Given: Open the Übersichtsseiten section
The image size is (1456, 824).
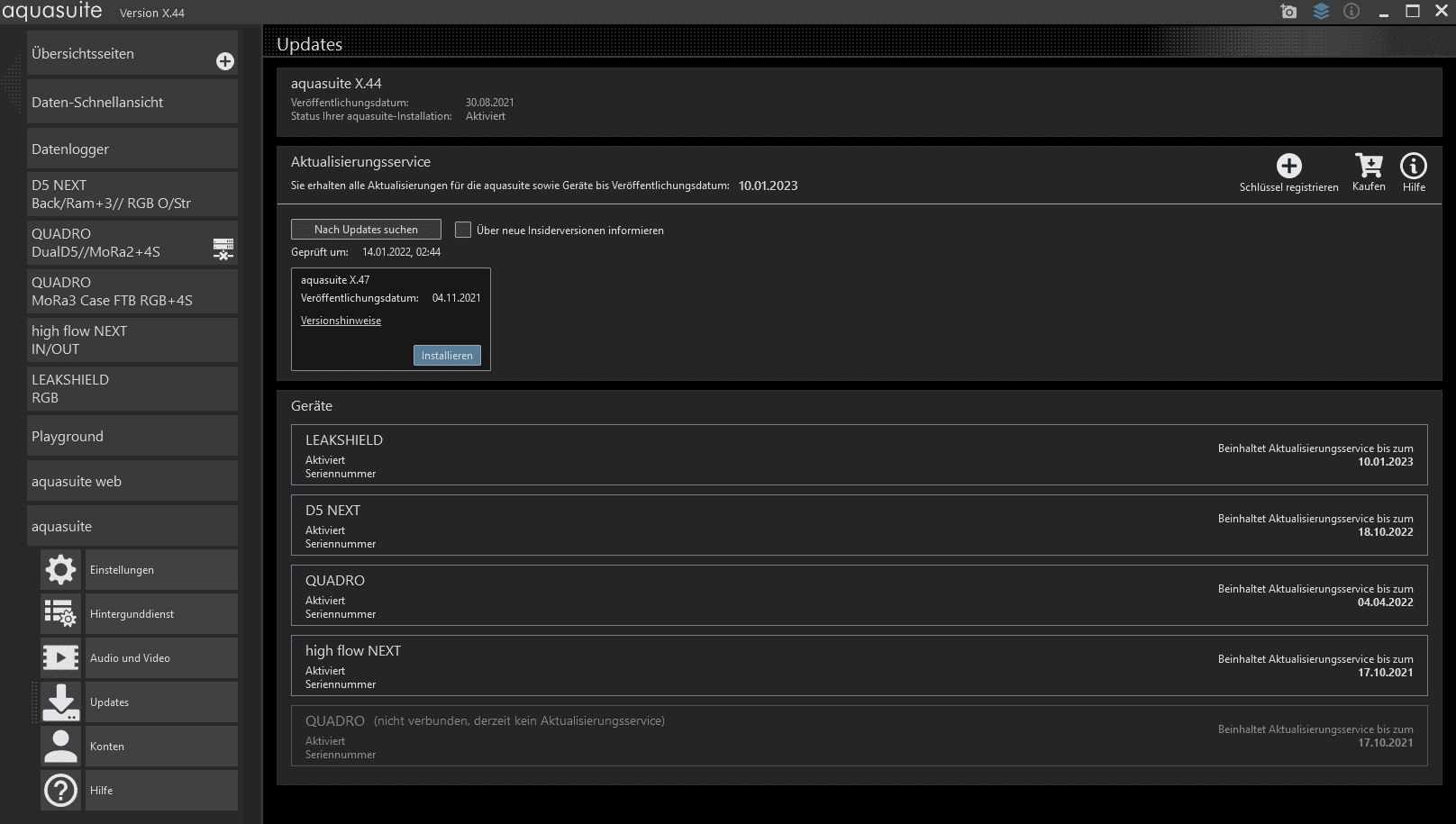Looking at the screenshot, I should [x=132, y=53].
